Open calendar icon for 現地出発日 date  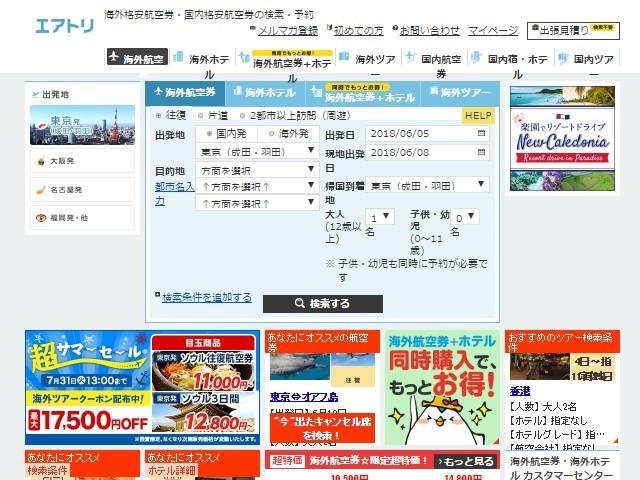[483, 152]
